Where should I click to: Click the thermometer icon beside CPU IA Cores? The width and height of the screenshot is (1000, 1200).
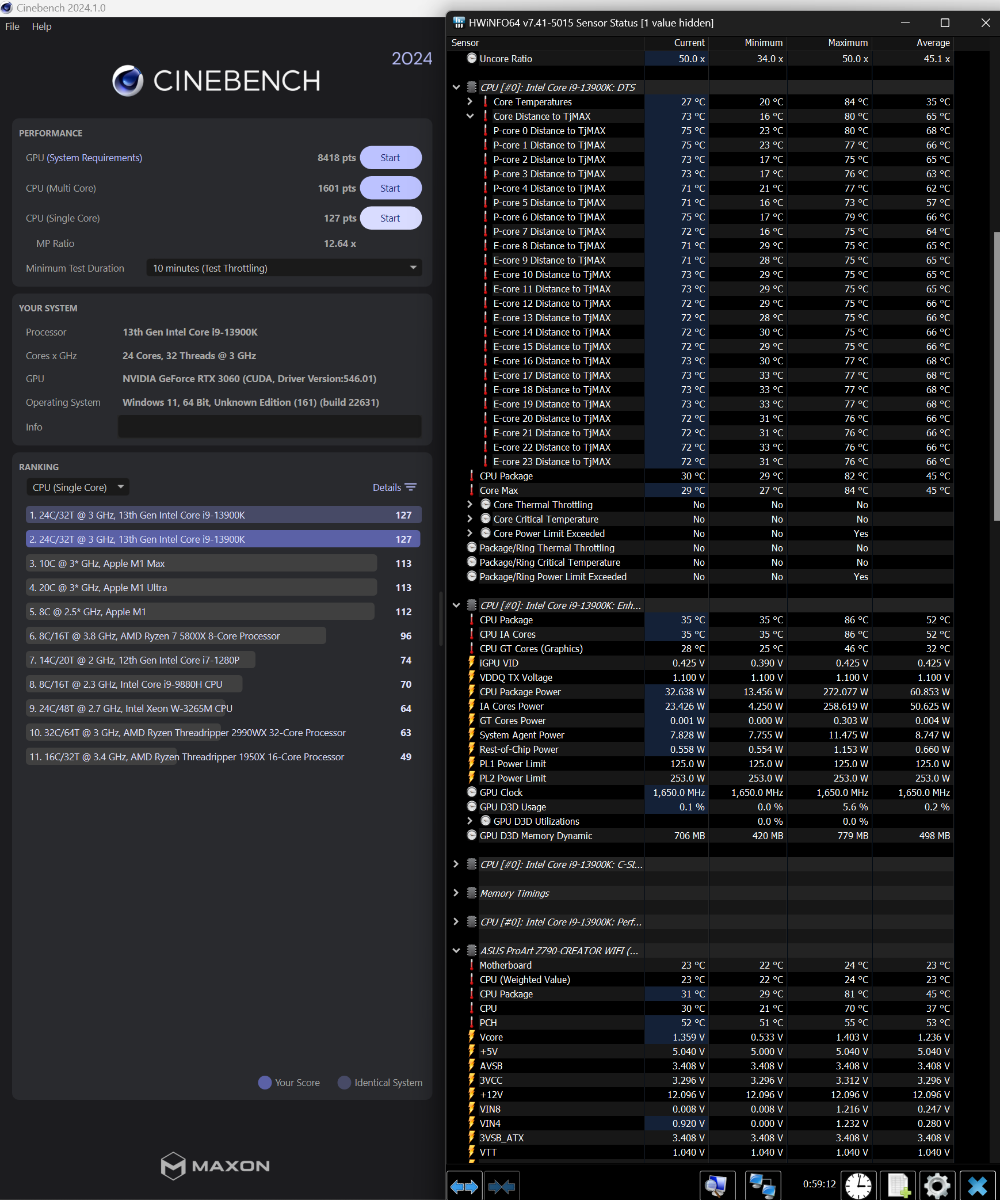[x=472, y=634]
